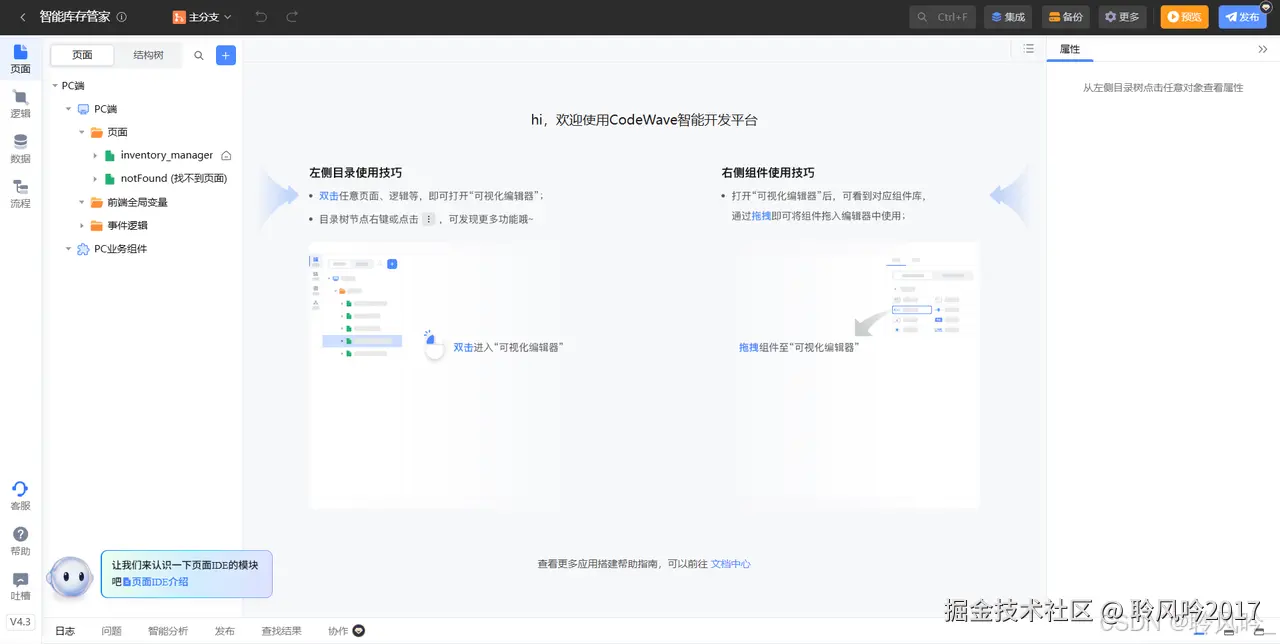1280x644 pixels.
Task: Select the 逻辑 (Logic) sidebar icon
Action: [x=20, y=105]
